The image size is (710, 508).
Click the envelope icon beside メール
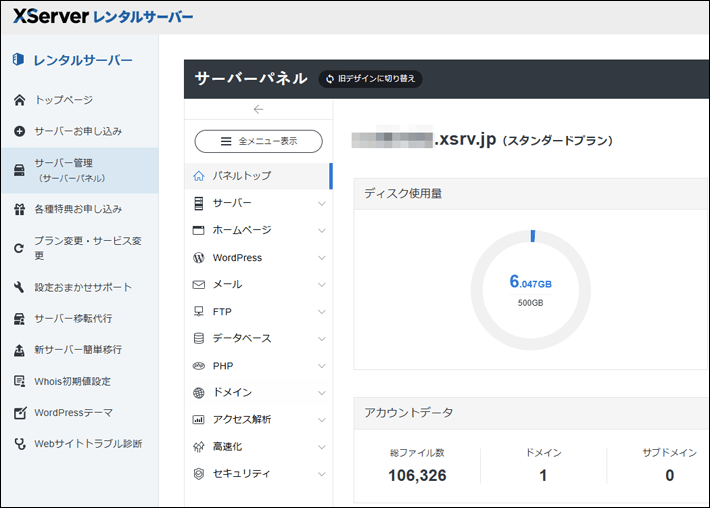coord(198,285)
